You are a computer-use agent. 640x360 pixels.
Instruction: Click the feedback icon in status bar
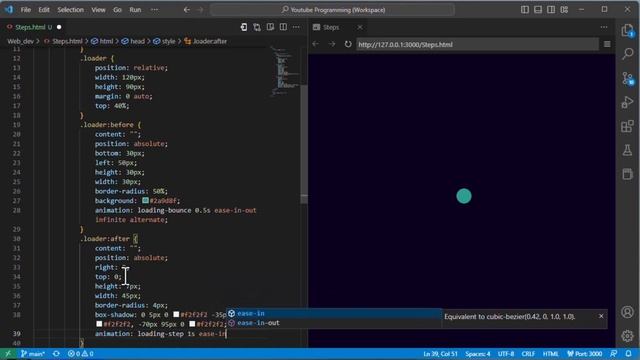click(x=613, y=353)
